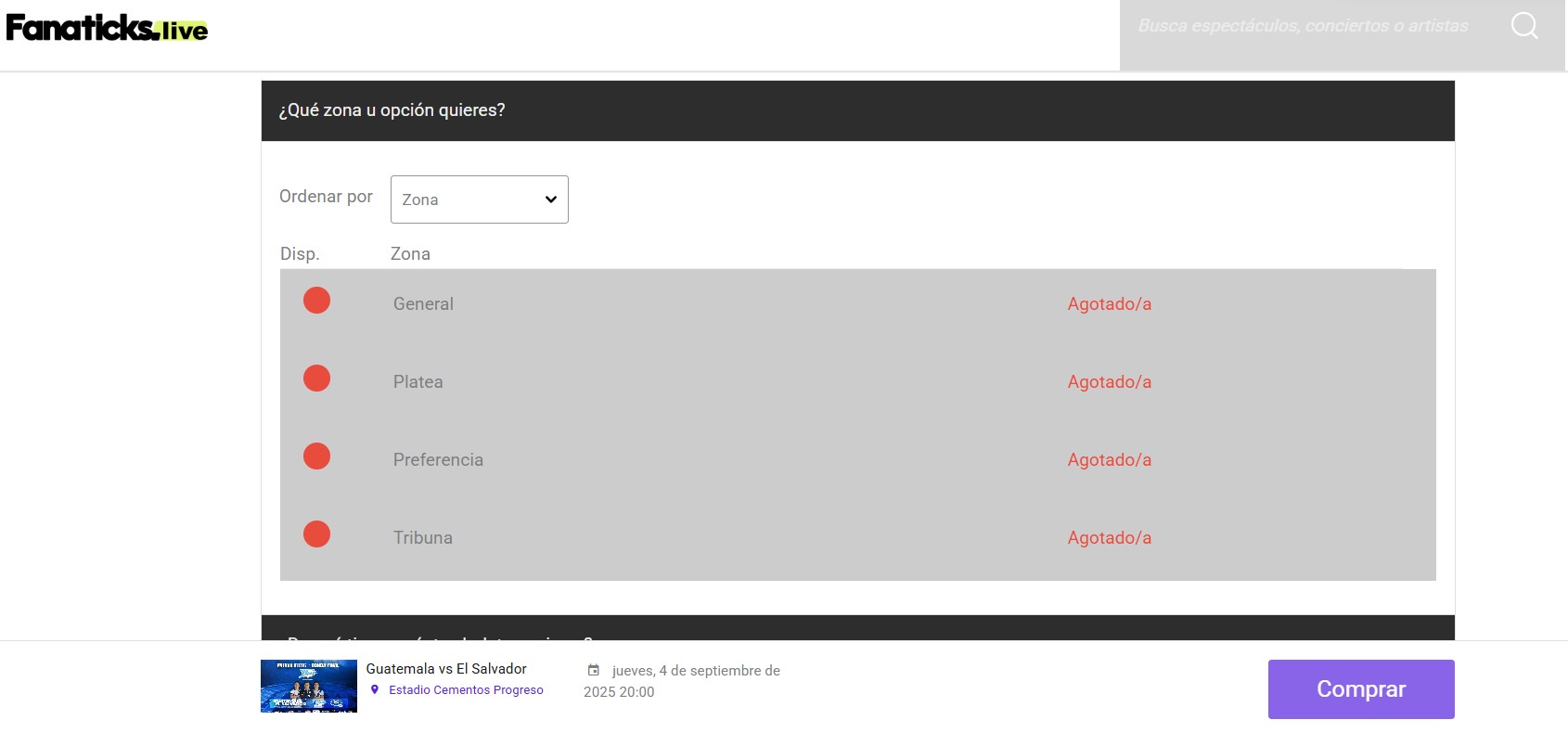Collapse the "¿Qué zona u opción quieres?" section header

pos(857,110)
